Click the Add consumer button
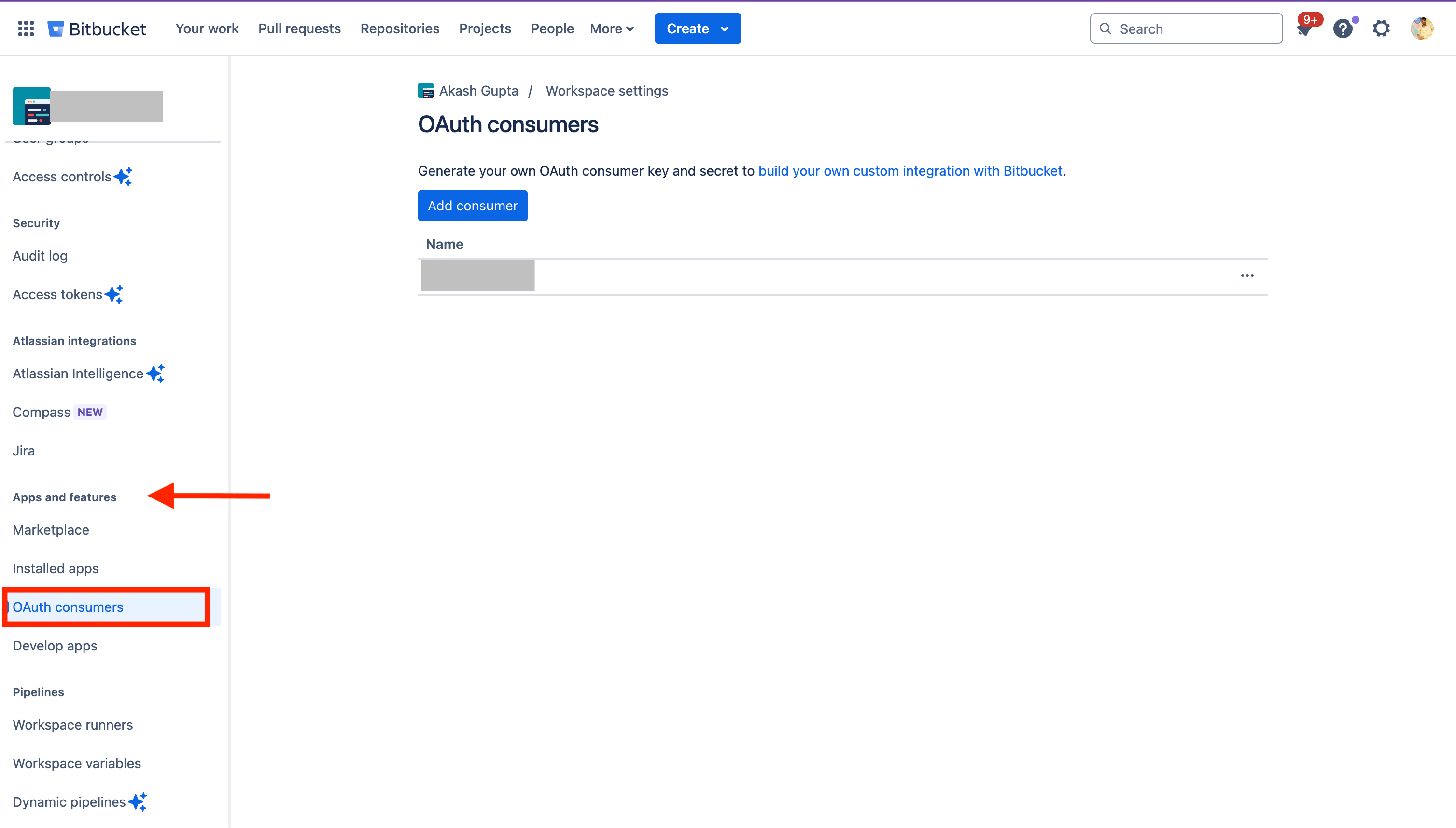Viewport: 1456px width, 828px height. (x=472, y=206)
